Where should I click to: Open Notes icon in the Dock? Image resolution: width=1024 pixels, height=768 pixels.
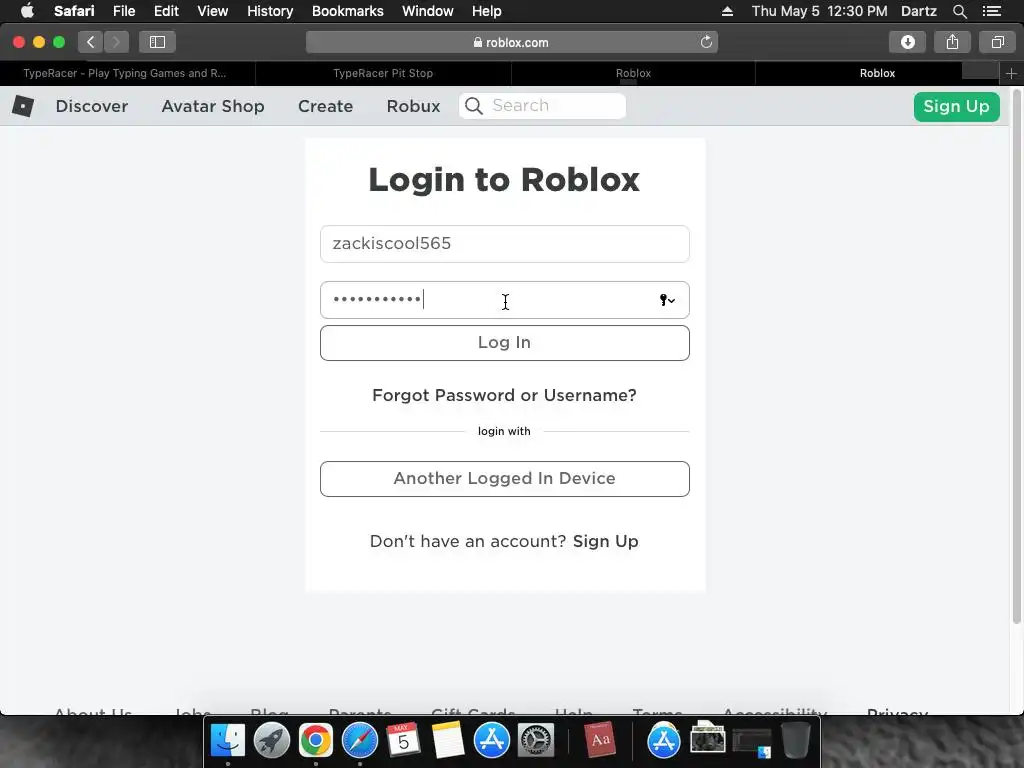point(447,740)
